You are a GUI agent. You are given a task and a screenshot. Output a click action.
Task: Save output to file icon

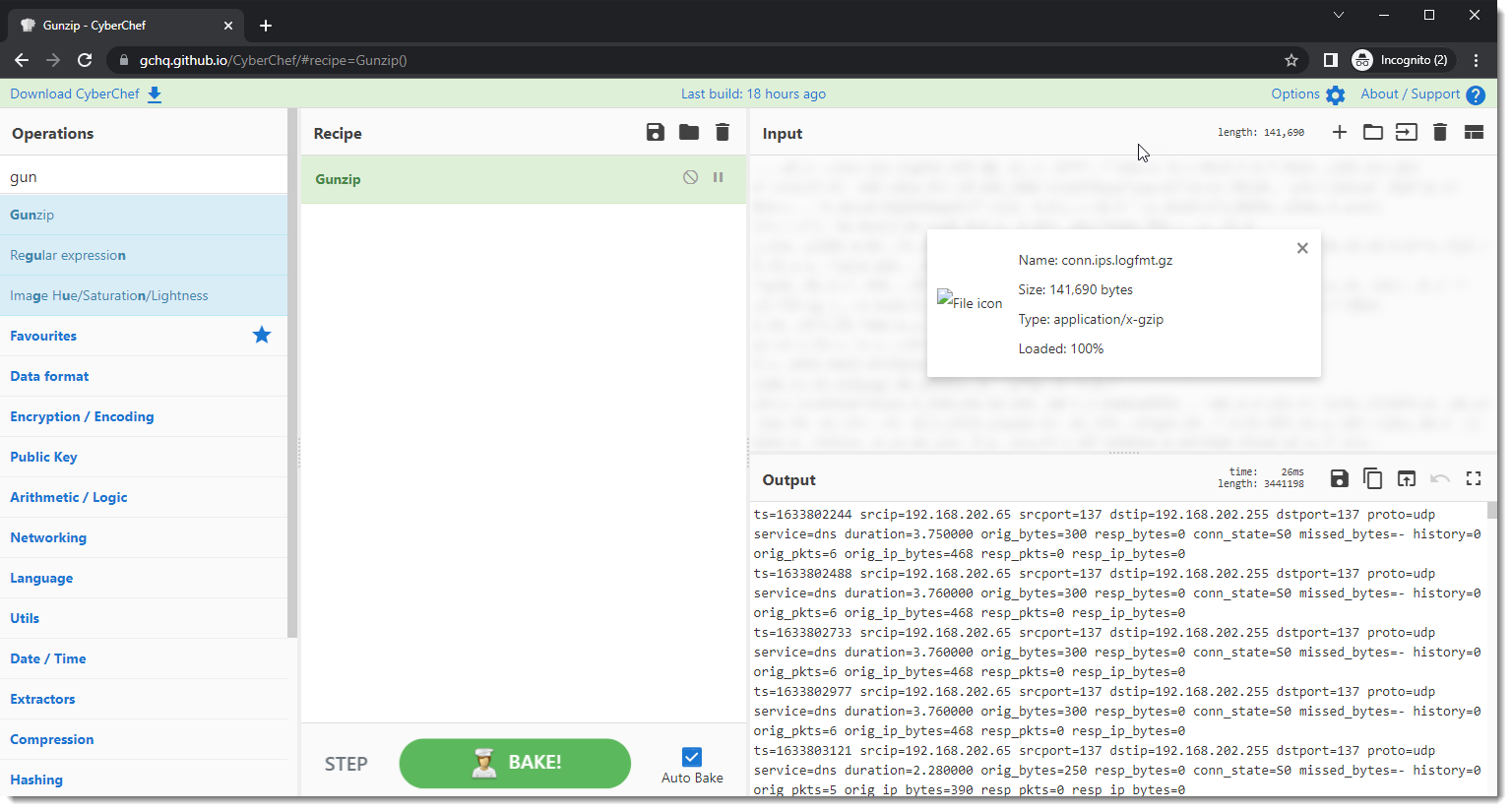1339,479
